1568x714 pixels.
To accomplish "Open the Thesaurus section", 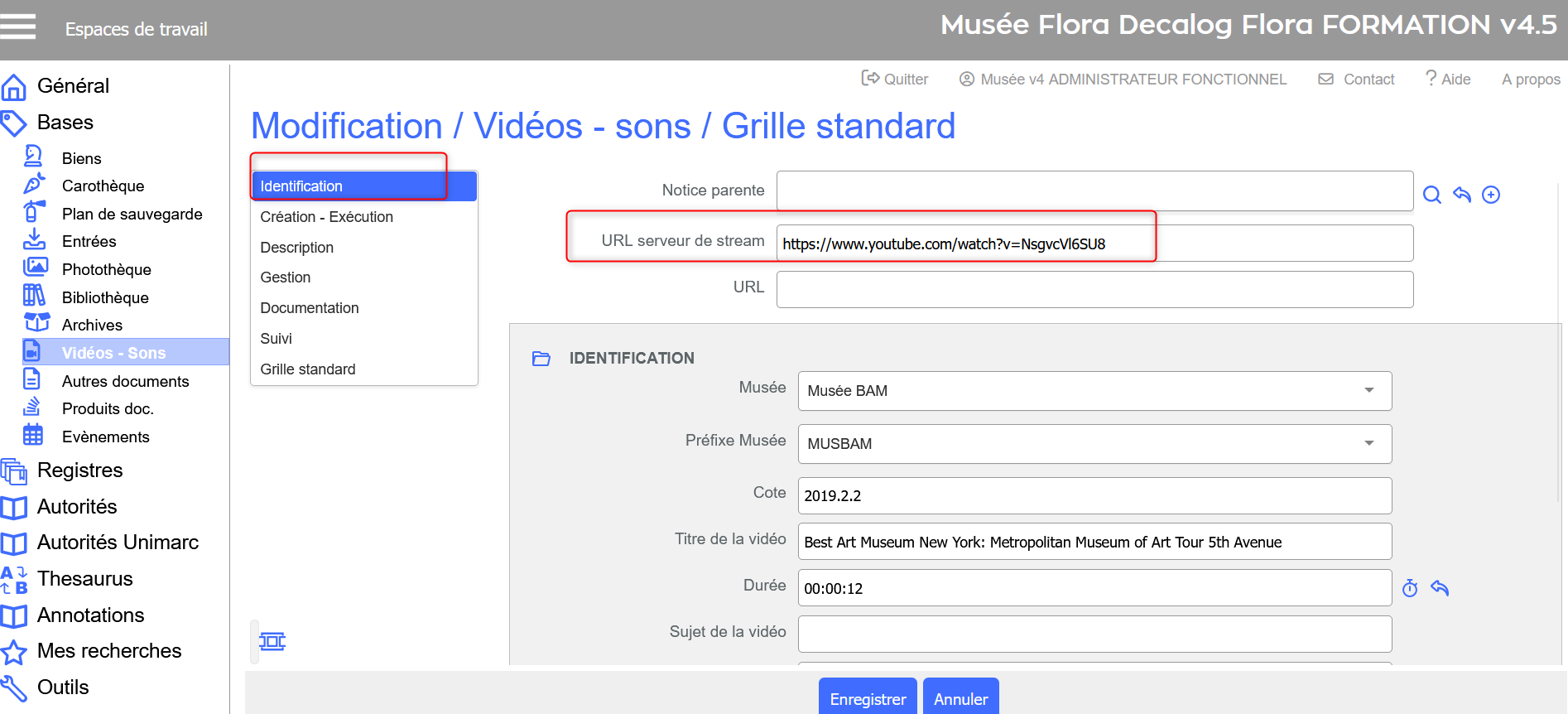I will coord(84,579).
